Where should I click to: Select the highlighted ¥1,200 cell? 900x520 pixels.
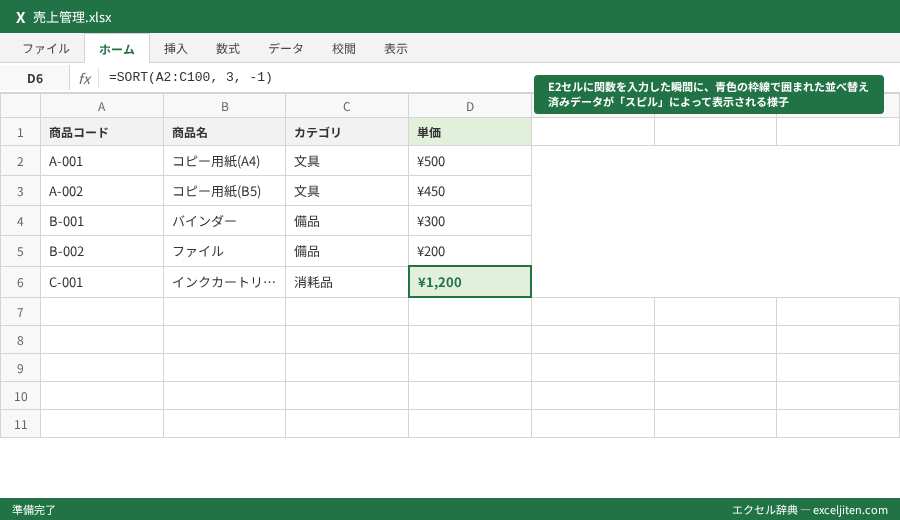(470, 282)
